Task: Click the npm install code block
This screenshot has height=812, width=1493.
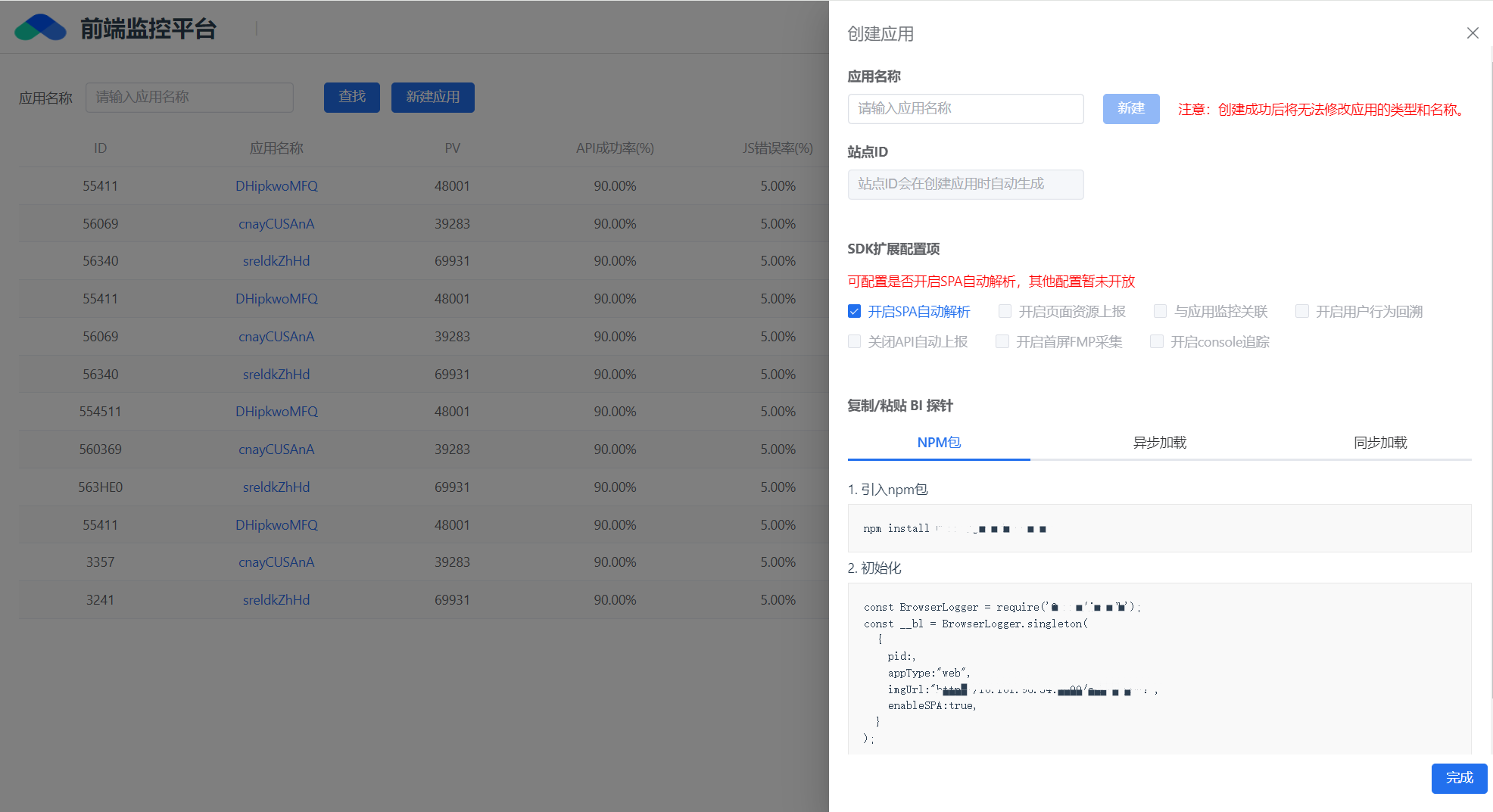Action: coord(1159,528)
